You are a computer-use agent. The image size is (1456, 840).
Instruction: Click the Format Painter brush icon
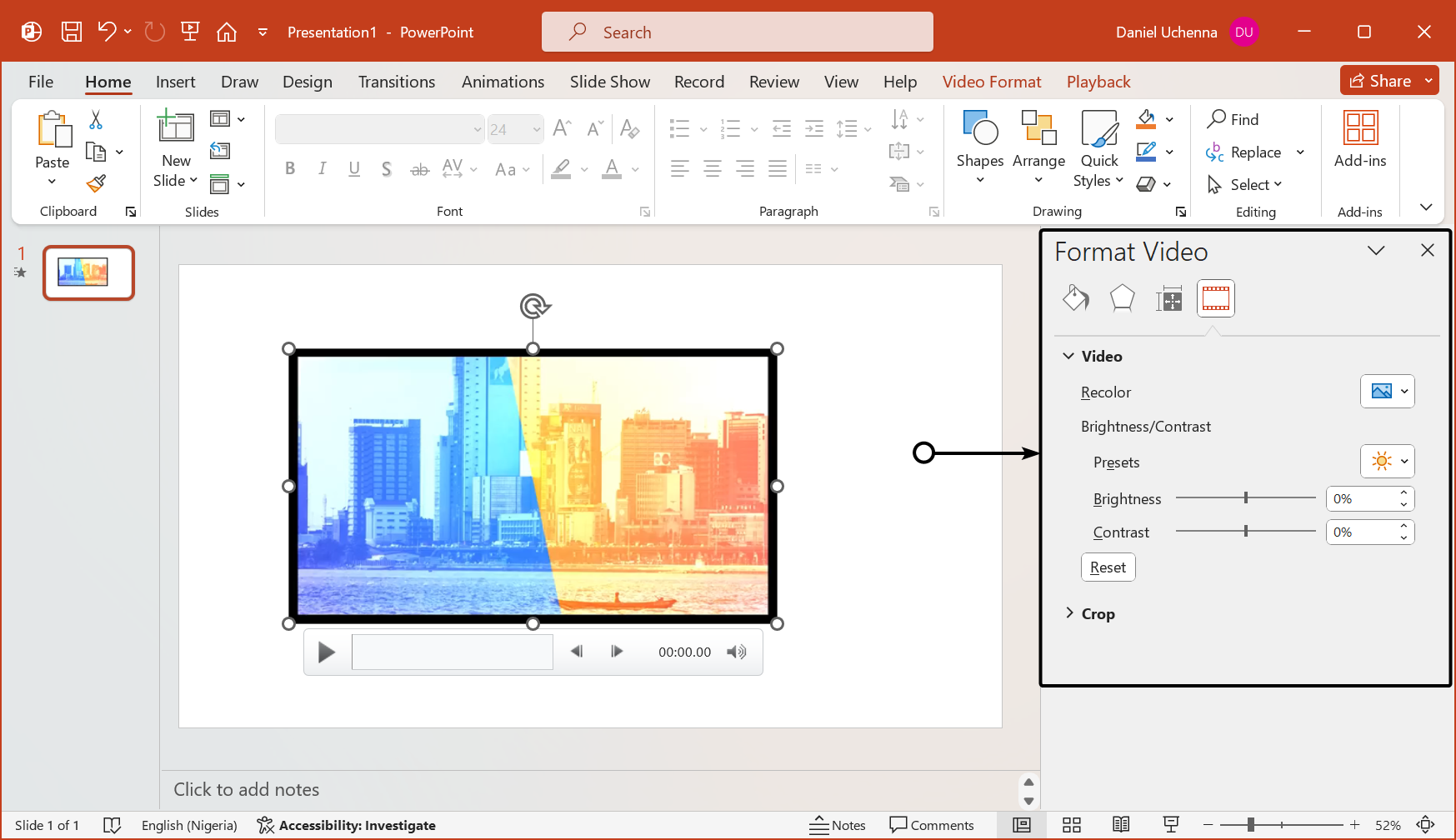[97, 183]
